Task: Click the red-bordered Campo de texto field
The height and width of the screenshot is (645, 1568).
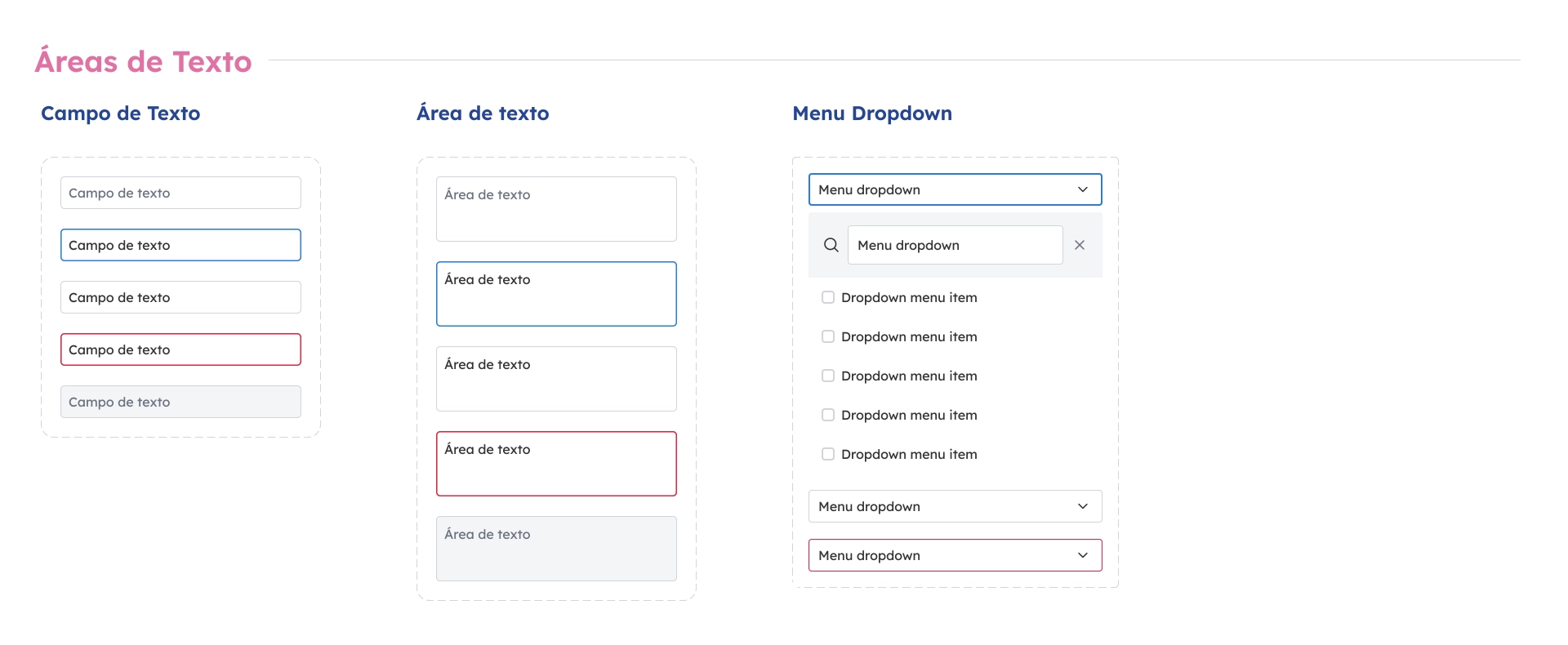Action: 180,349
